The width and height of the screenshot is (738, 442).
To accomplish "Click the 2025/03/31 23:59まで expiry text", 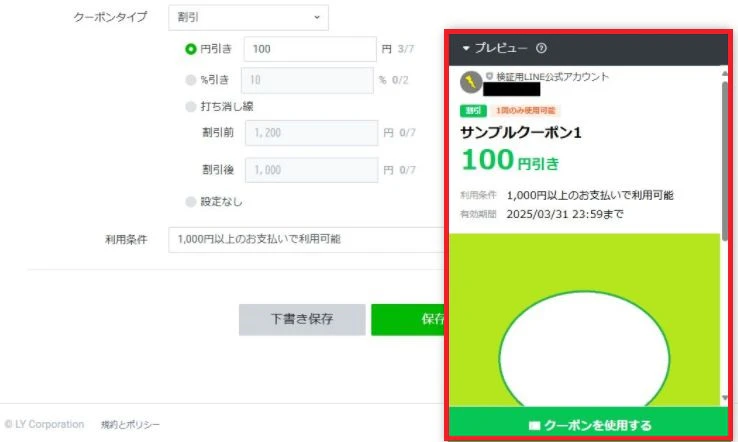I will tap(565, 214).
